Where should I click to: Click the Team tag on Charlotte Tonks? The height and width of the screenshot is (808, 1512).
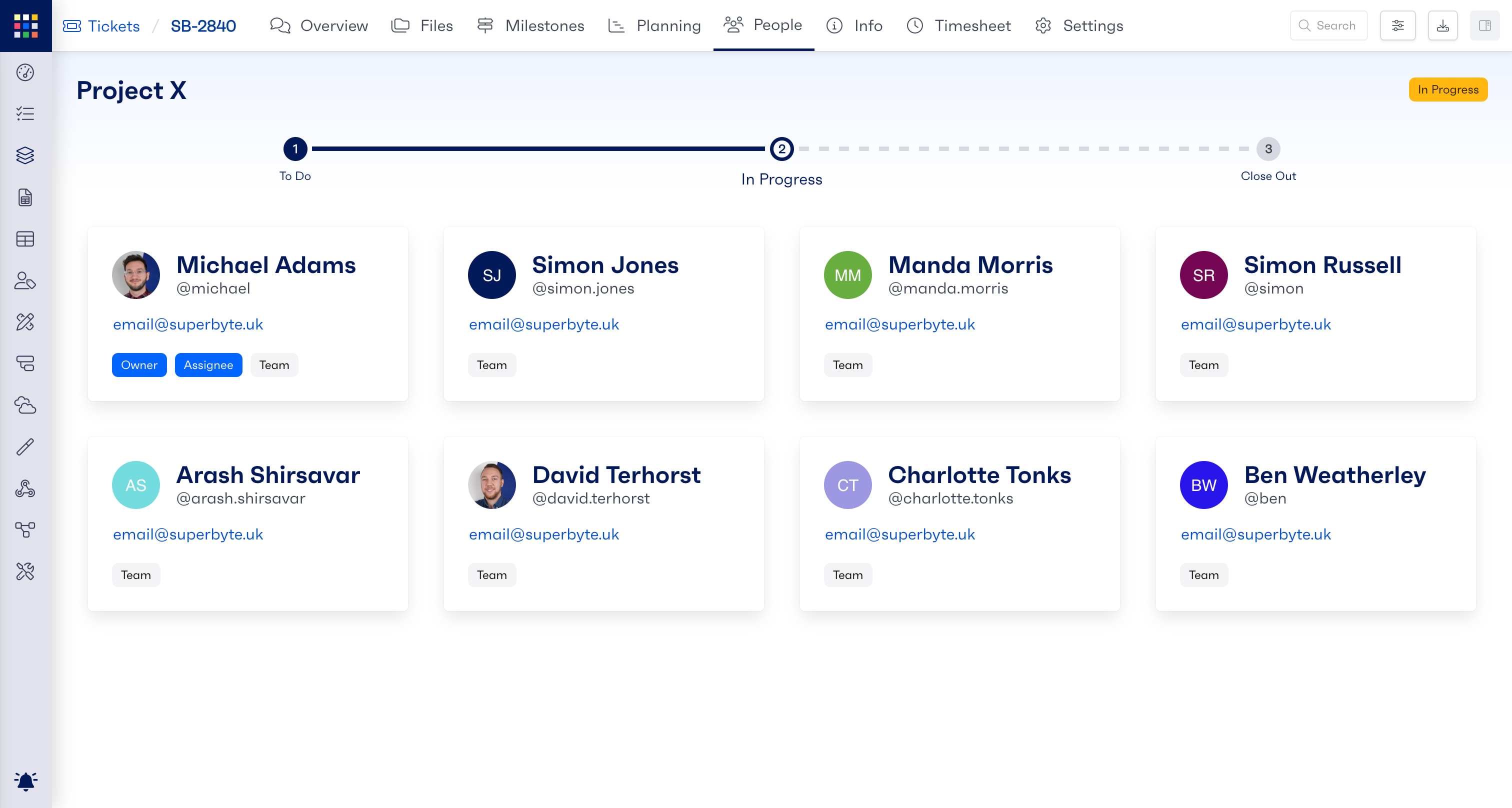[847, 575]
